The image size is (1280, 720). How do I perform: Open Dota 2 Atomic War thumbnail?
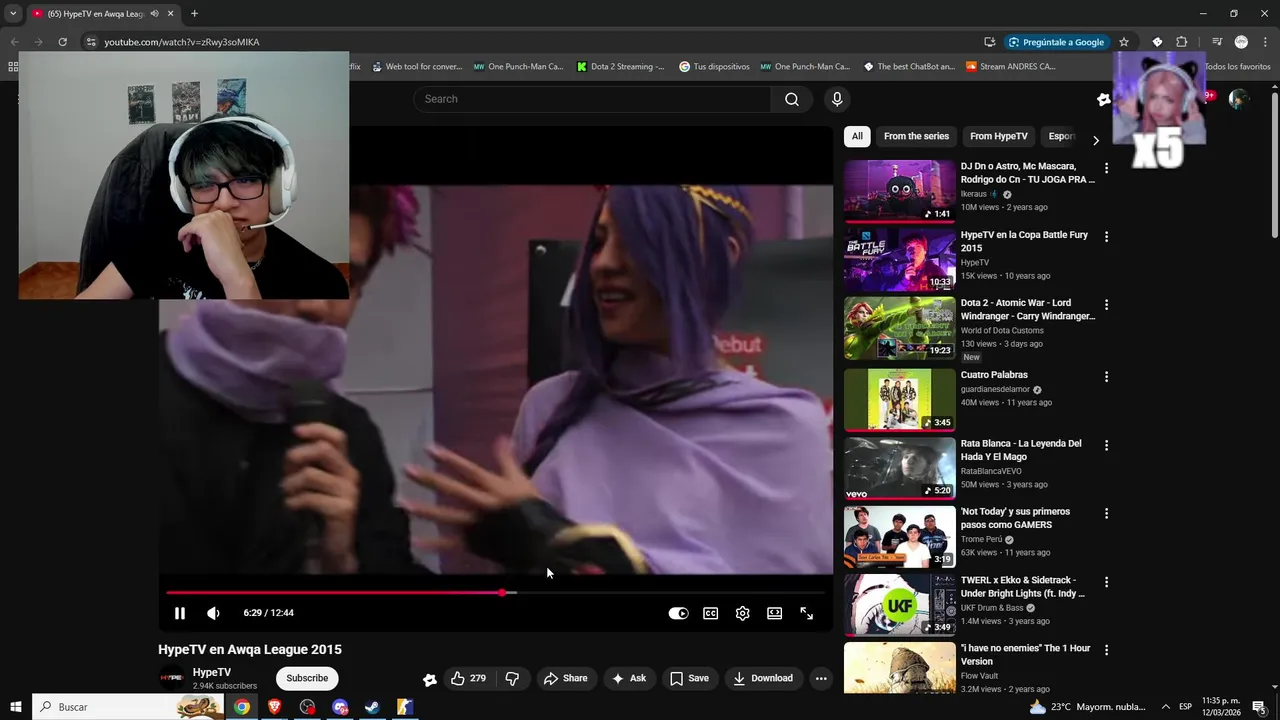(x=900, y=328)
